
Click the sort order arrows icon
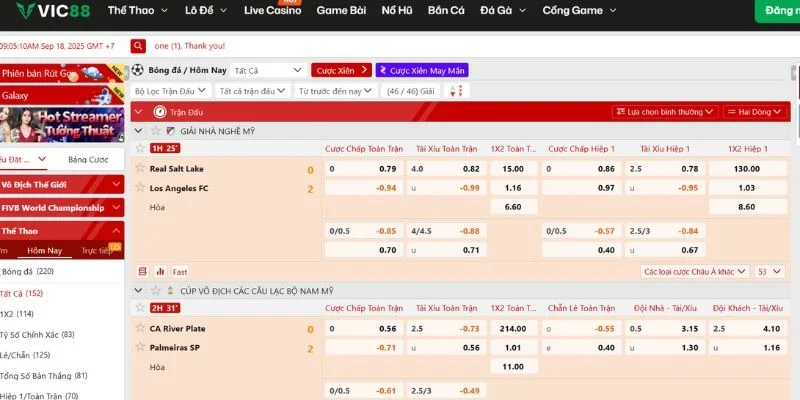pos(457,91)
